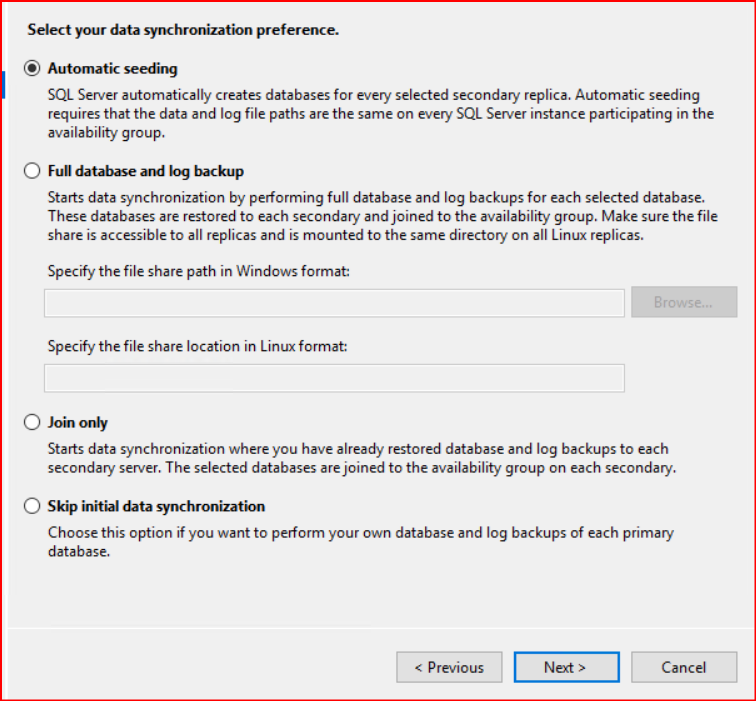Screen dimensions: 756x701
Task: Click the Skip initial data synchronization description
Action: click(x=360, y=542)
